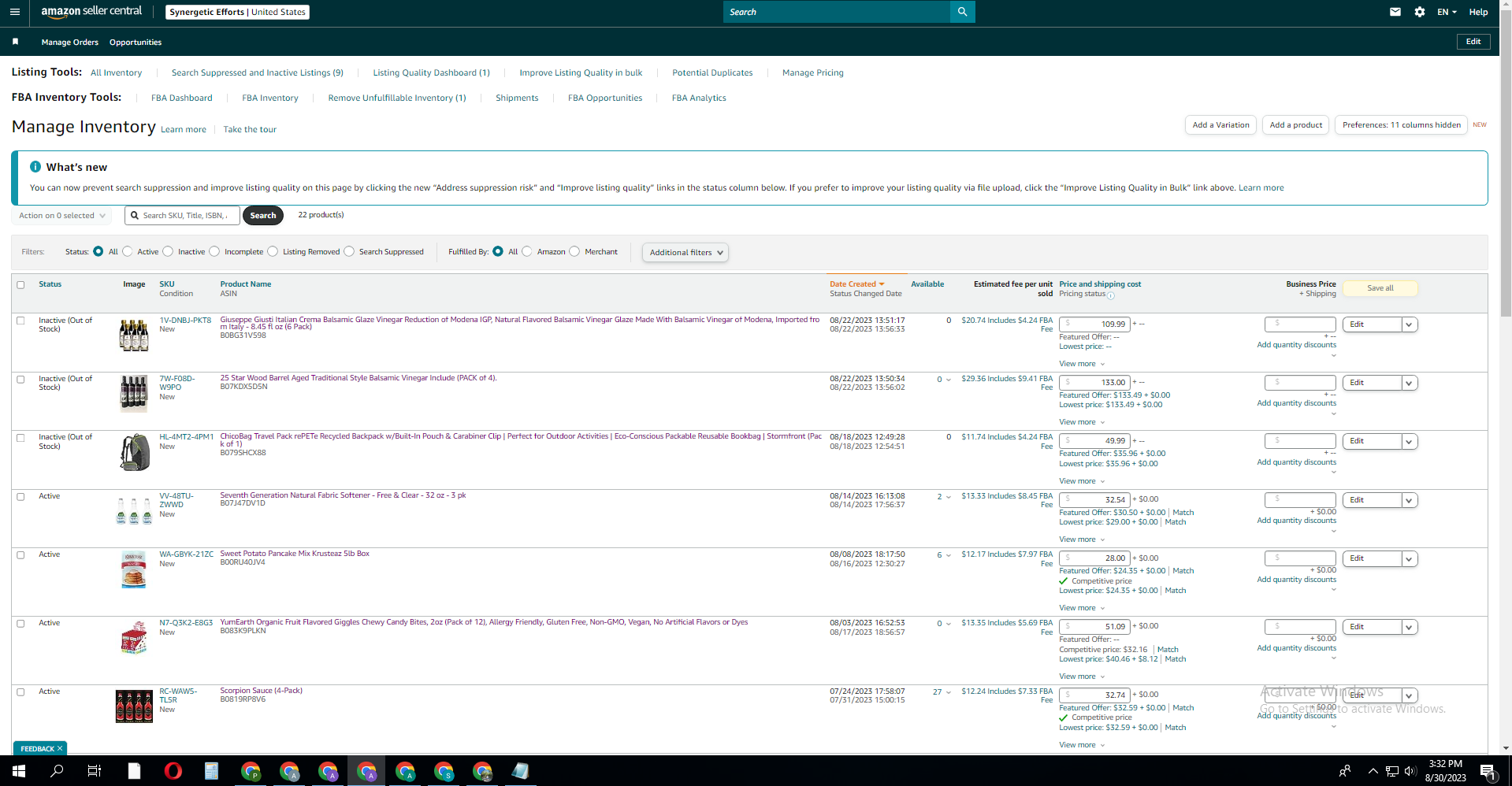Open Edit dropdown arrow for Giuseppe Giusti row
This screenshot has height=786, width=1512.
point(1410,324)
